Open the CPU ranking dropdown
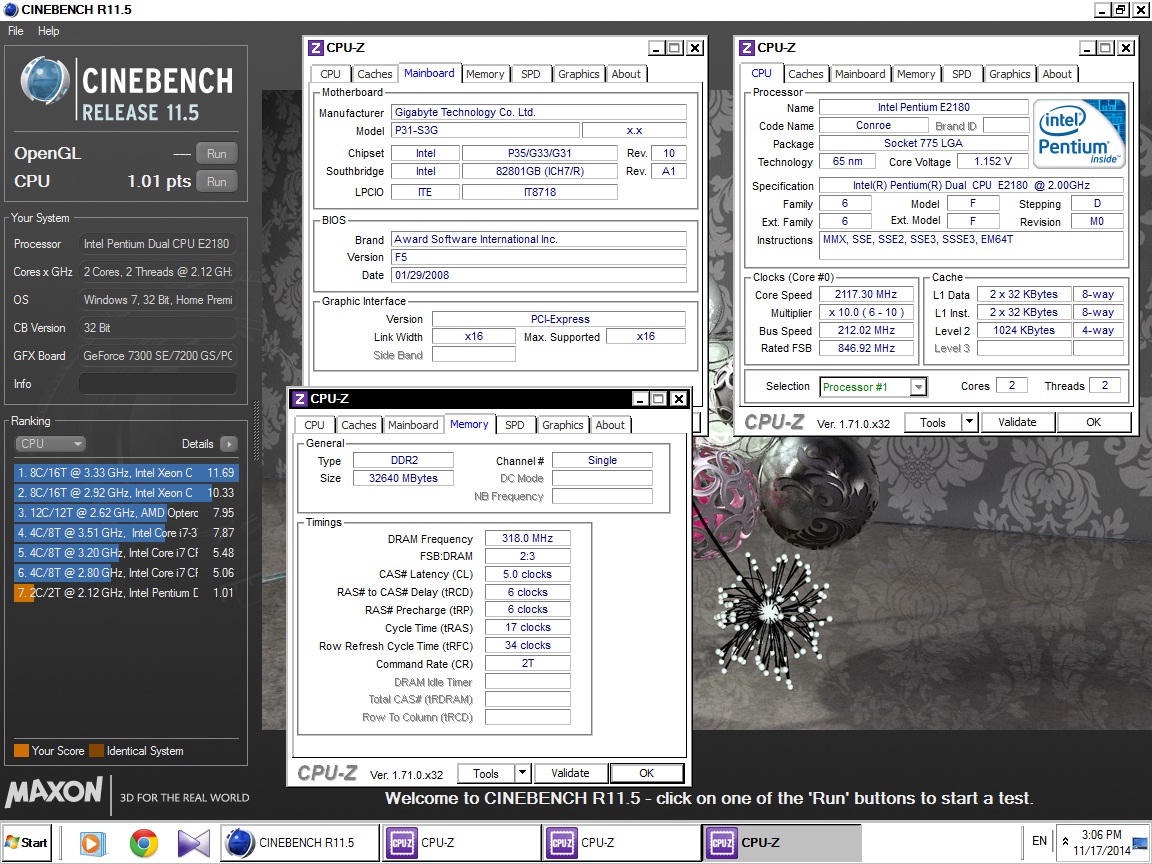The width and height of the screenshot is (1152, 864). [49, 444]
